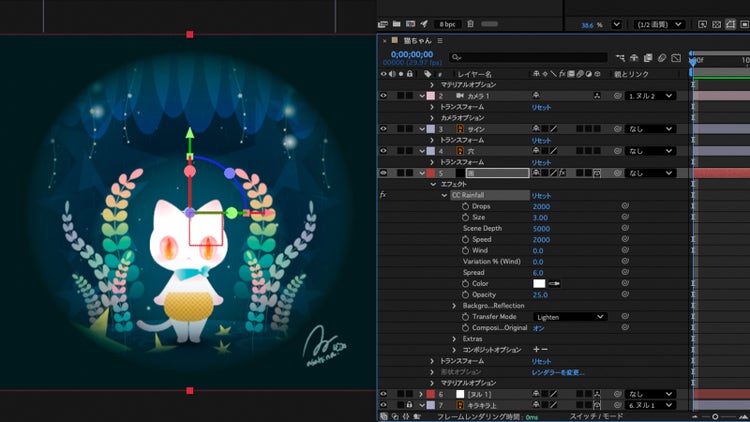Image resolution: width=750 pixels, height=422 pixels.
Task: Unlock the キラキラ上 layer lock switch
Action: [x=409, y=405]
